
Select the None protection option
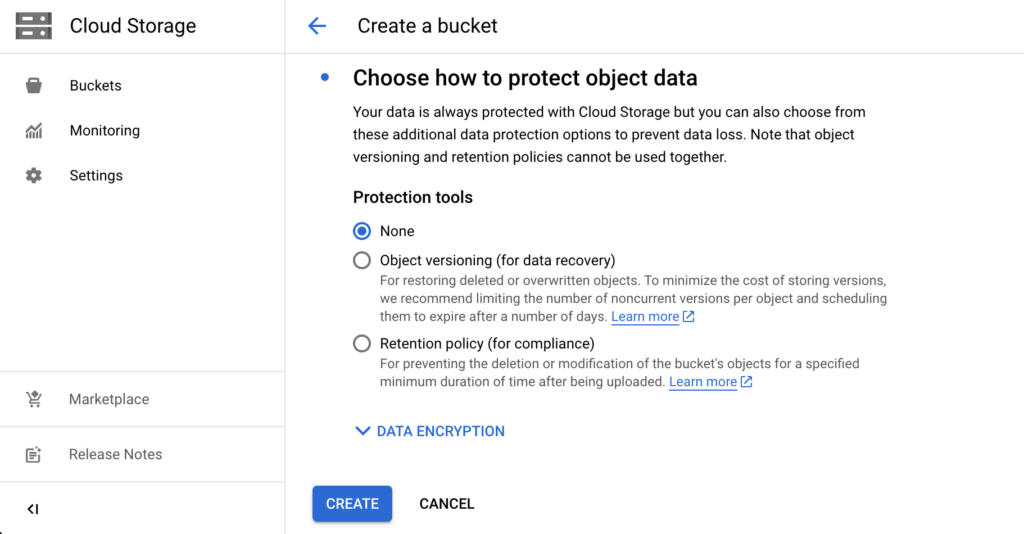pyautogui.click(x=362, y=231)
